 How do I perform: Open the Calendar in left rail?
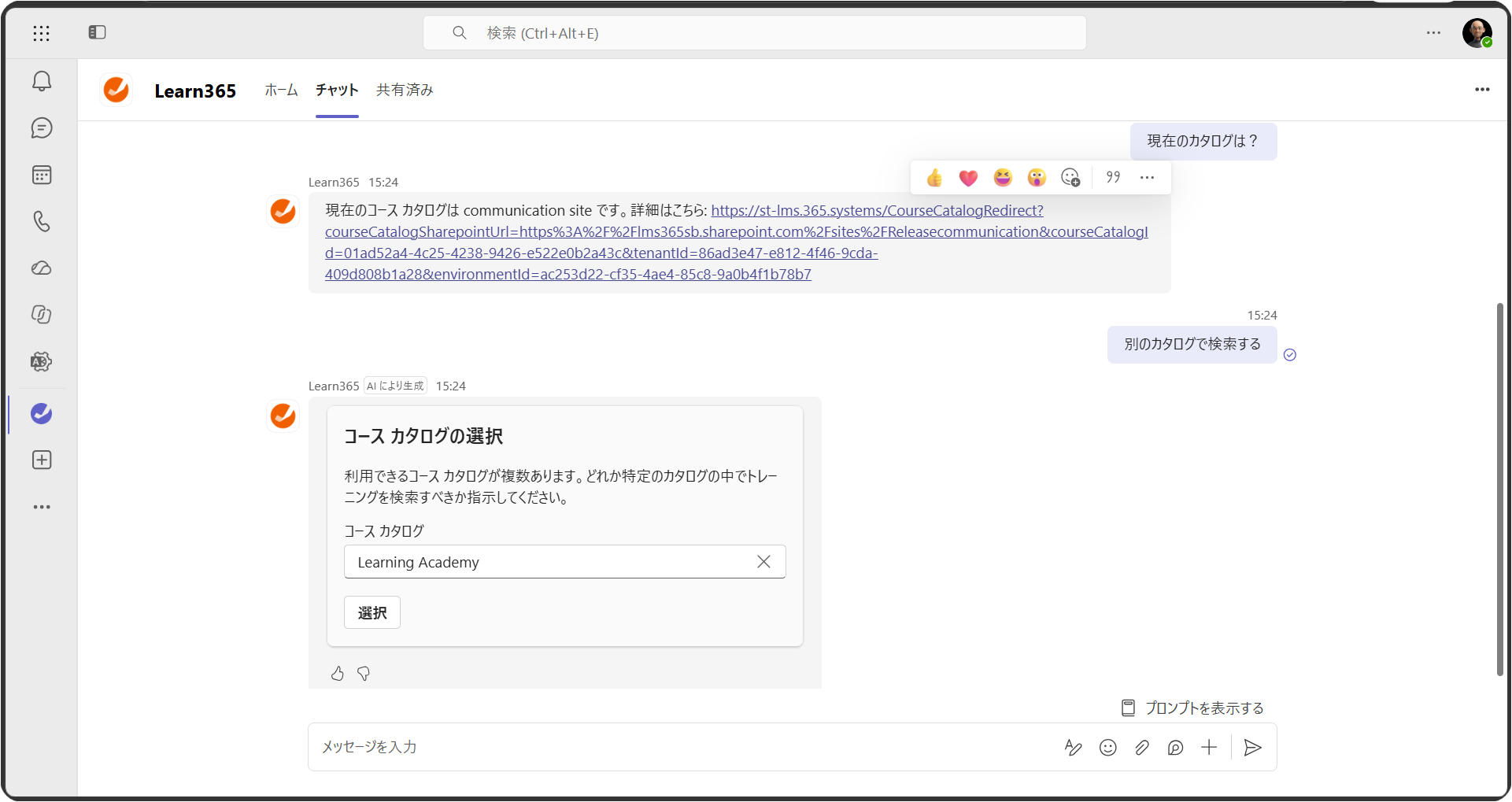click(x=42, y=175)
